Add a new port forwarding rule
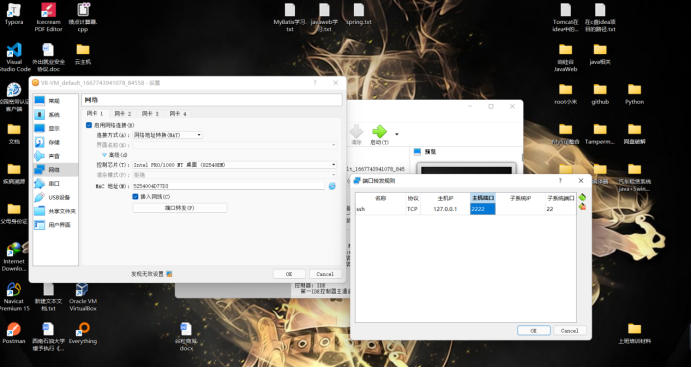692x368 pixels. click(582, 197)
